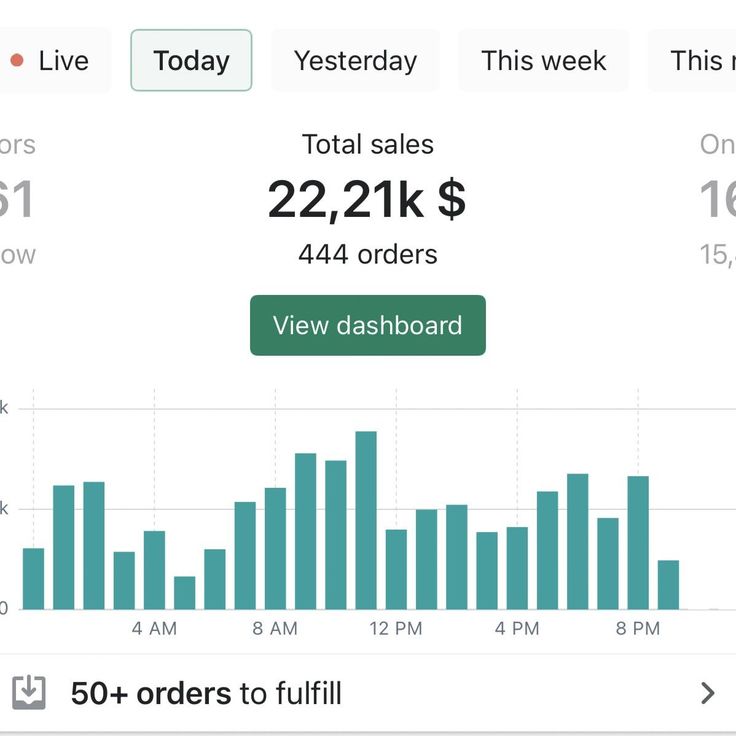Click the 4 AM axis label

[154, 629]
